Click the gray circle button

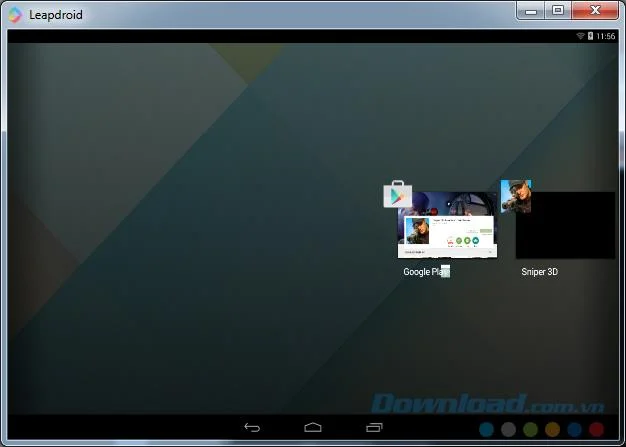(x=508, y=429)
